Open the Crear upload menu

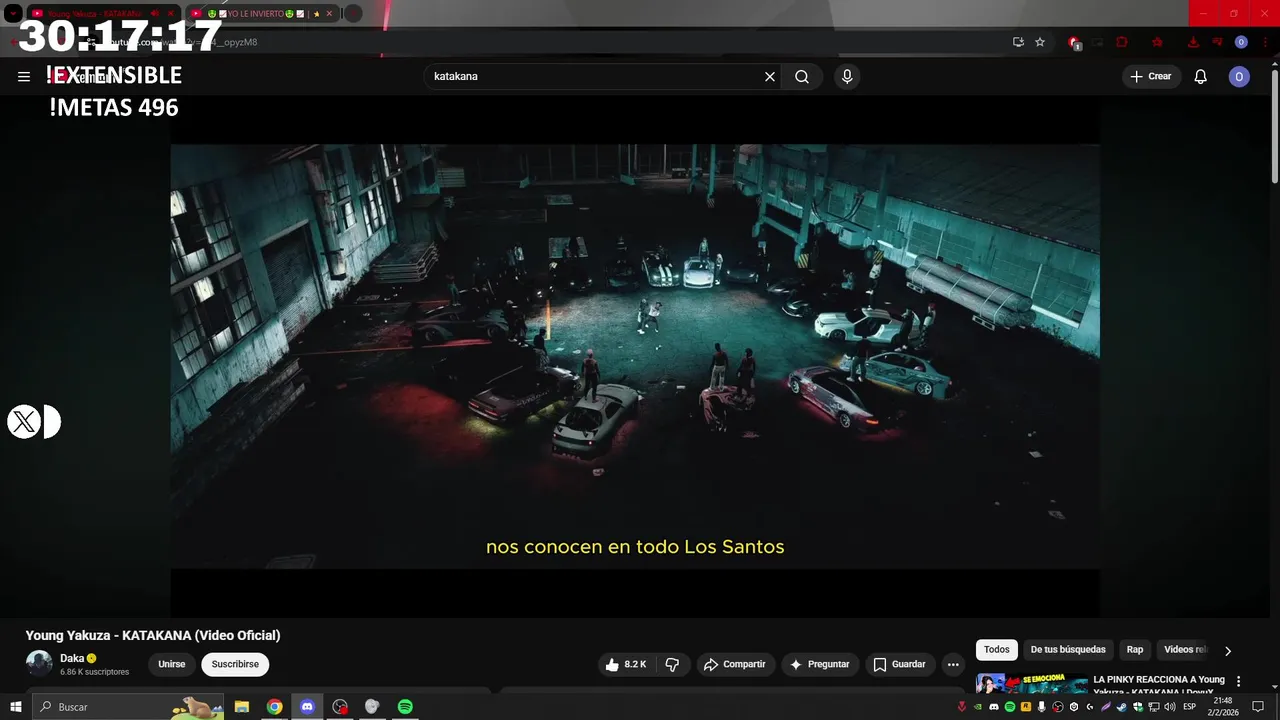[1151, 76]
